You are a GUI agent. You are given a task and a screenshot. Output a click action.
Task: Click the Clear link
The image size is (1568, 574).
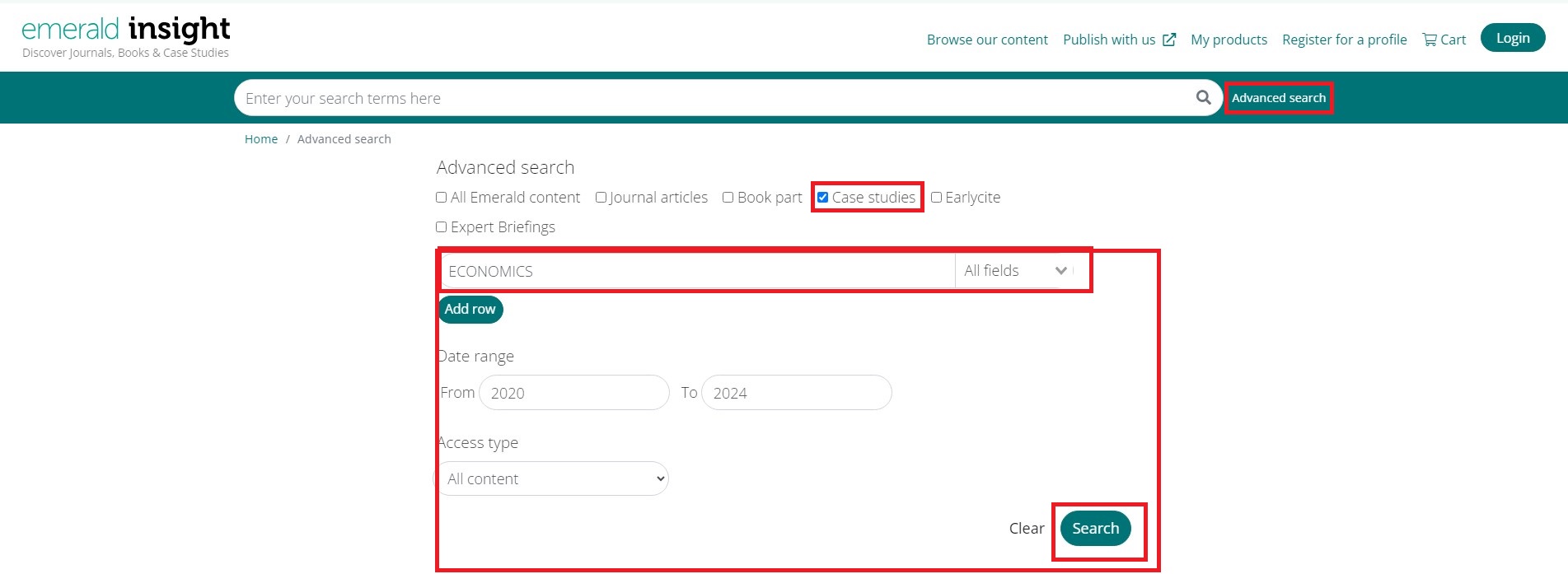click(1026, 529)
